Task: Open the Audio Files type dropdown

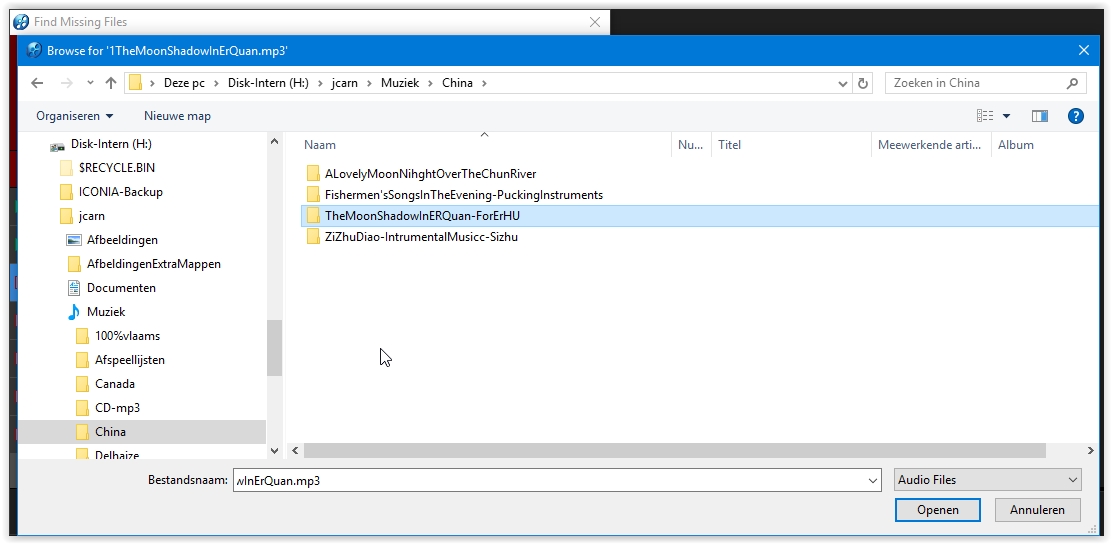Action: (987, 480)
